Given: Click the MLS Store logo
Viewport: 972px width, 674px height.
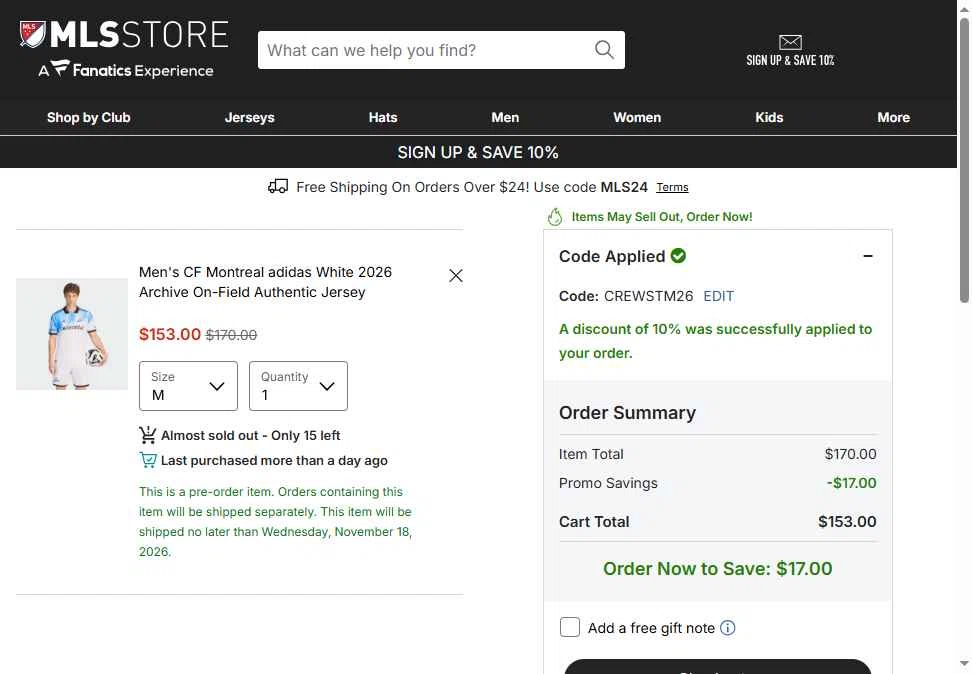Looking at the screenshot, I should tap(124, 34).
